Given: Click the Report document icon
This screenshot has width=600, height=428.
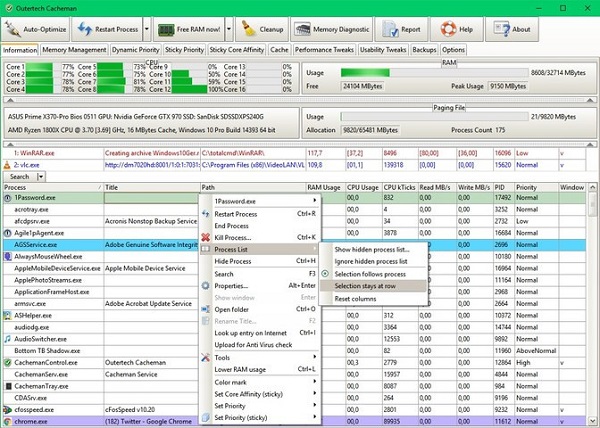Looking at the screenshot, I should click(390, 29).
